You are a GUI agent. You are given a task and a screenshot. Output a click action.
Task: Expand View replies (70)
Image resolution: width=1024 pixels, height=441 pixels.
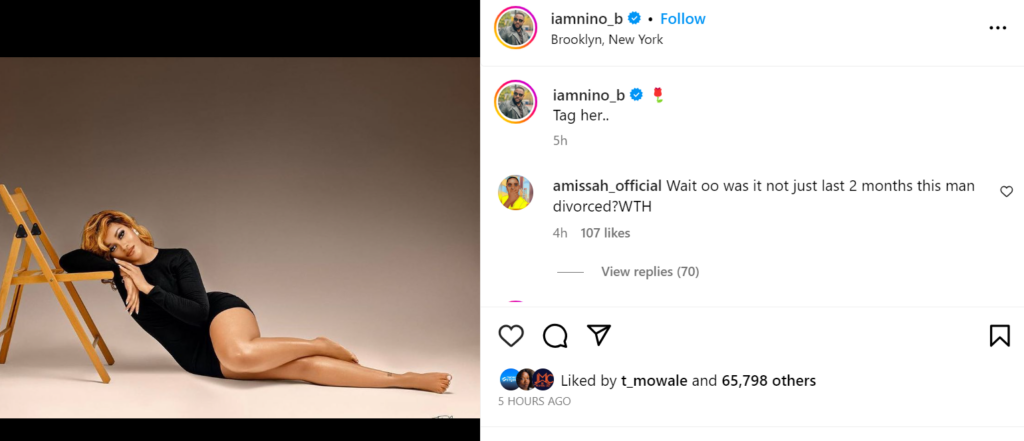[649, 272]
